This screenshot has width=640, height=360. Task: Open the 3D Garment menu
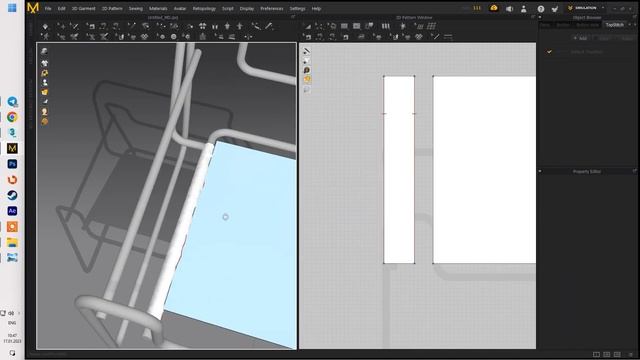coord(84,9)
